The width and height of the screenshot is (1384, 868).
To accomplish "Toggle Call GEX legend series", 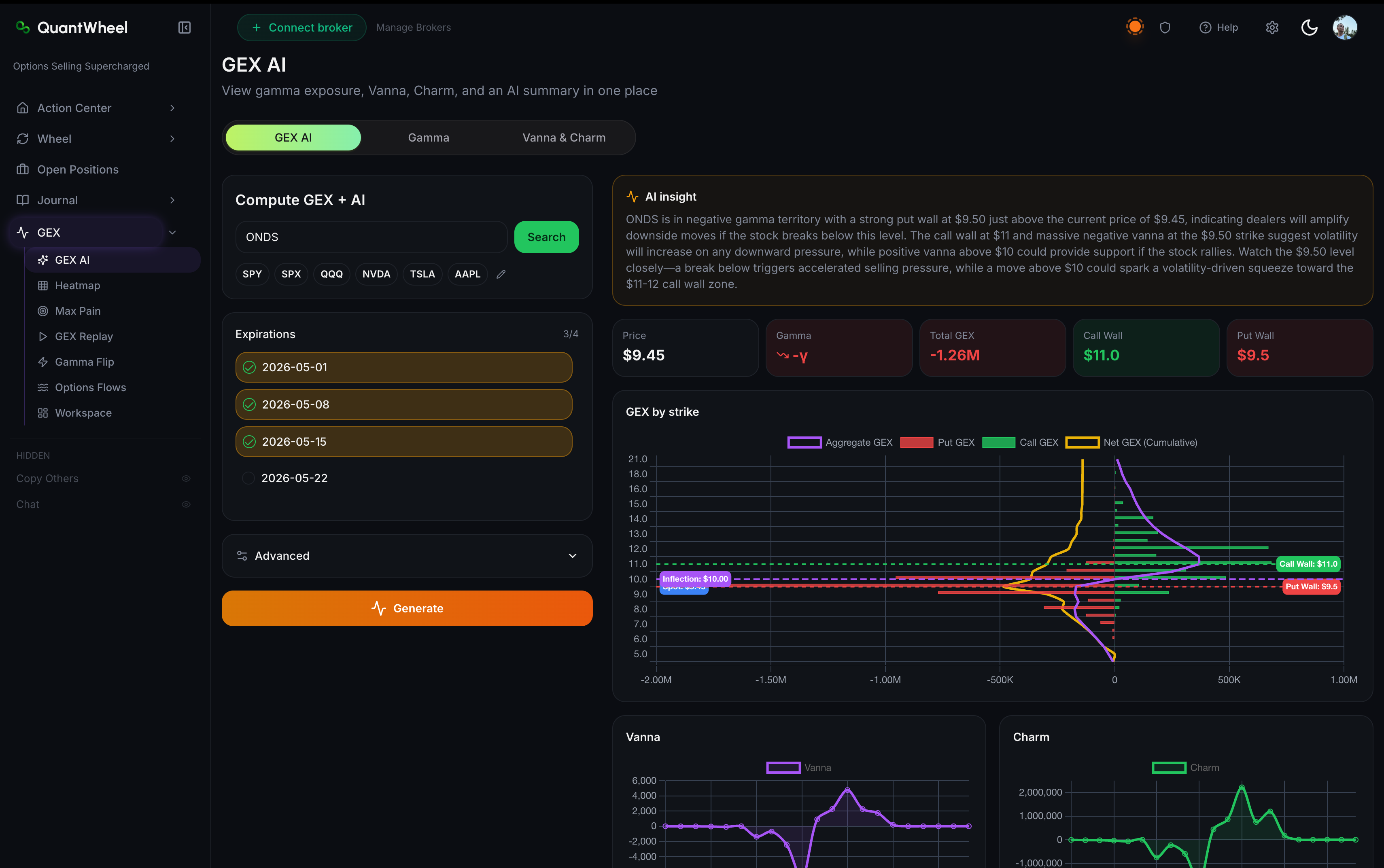I will click(1020, 442).
